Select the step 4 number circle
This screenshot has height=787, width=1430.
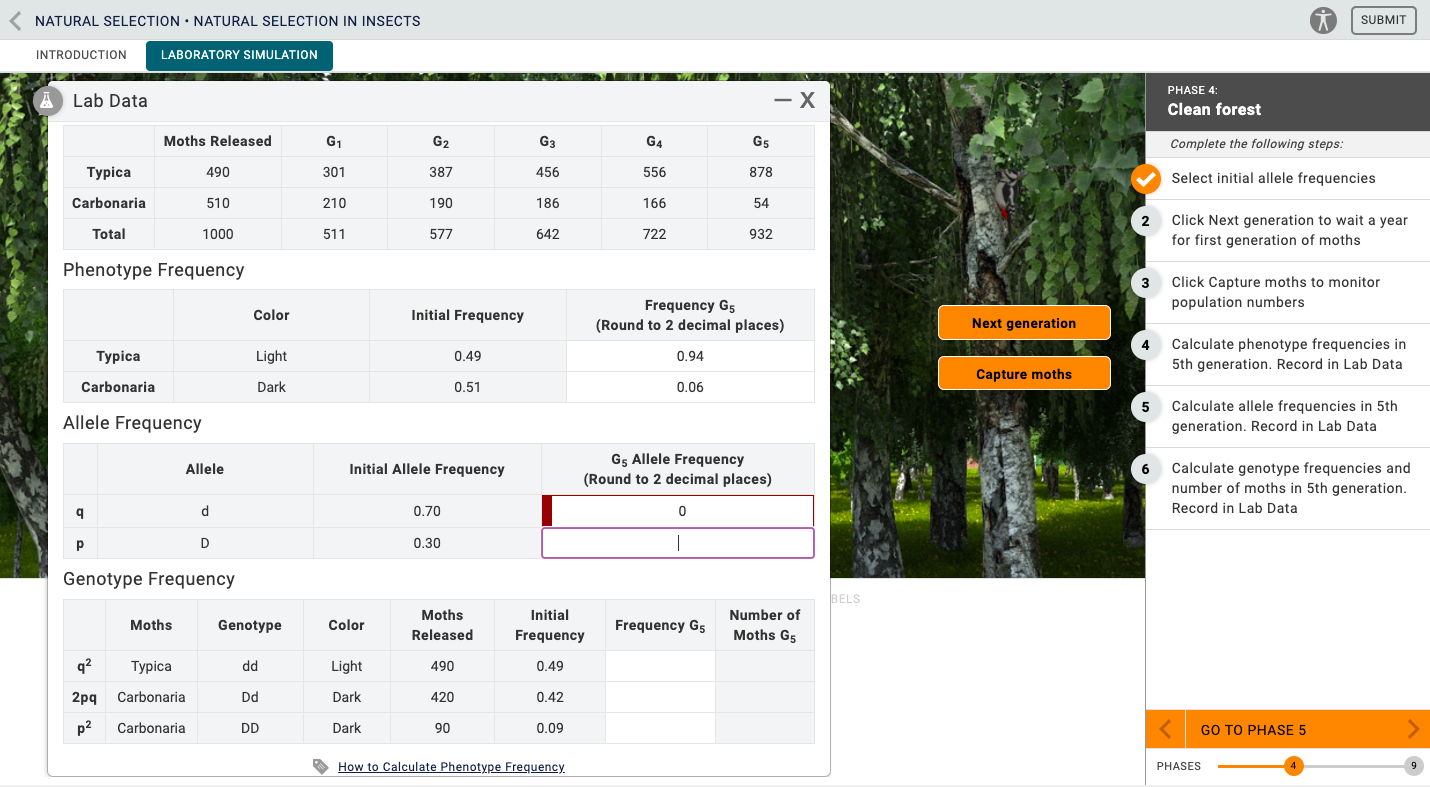tap(1146, 344)
